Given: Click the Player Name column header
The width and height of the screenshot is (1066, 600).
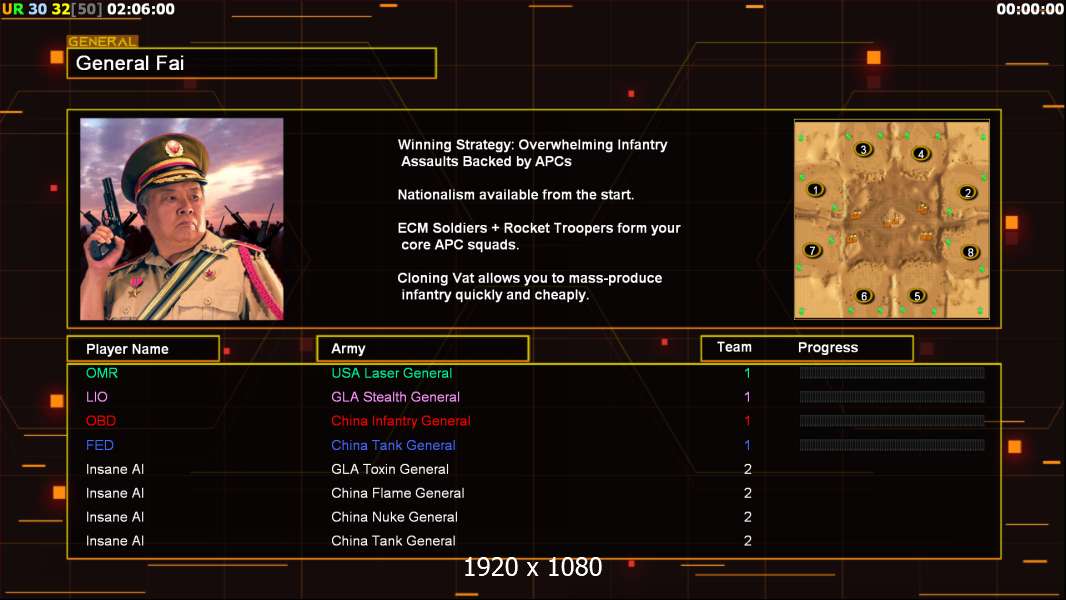Looking at the screenshot, I should (x=143, y=349).
